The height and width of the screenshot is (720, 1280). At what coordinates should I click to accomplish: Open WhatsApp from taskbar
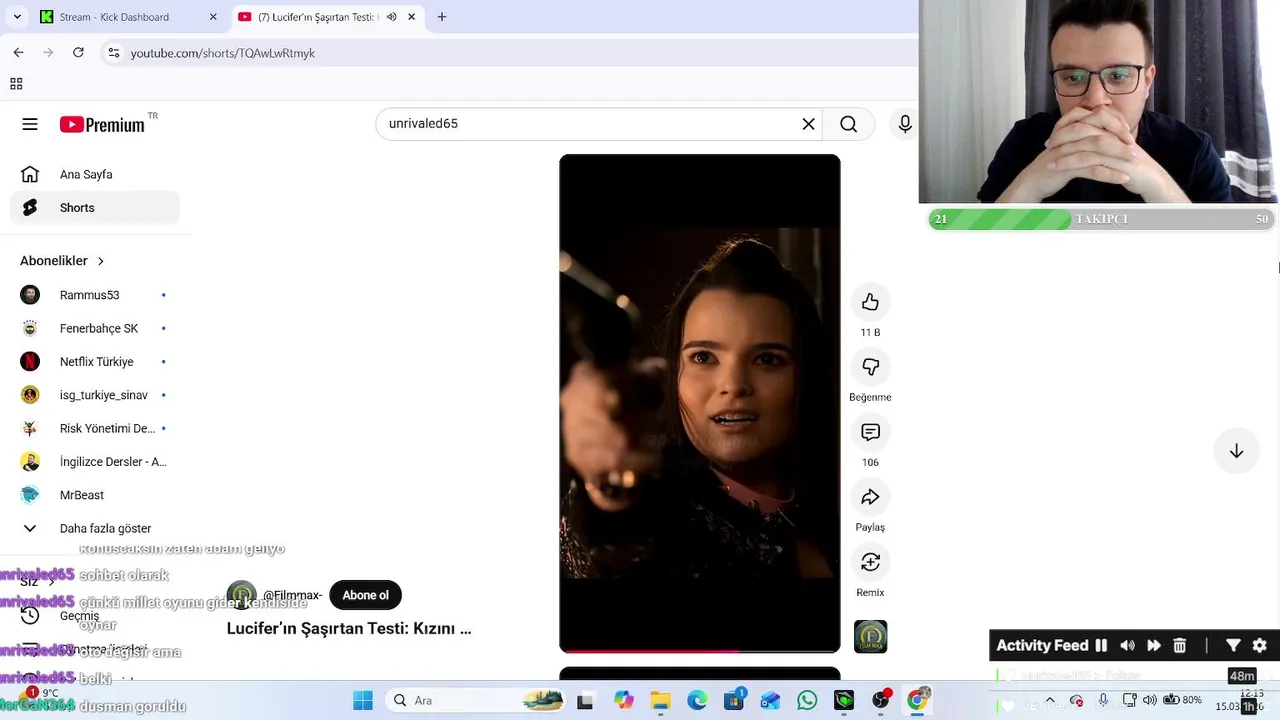(x=807, y=701)
